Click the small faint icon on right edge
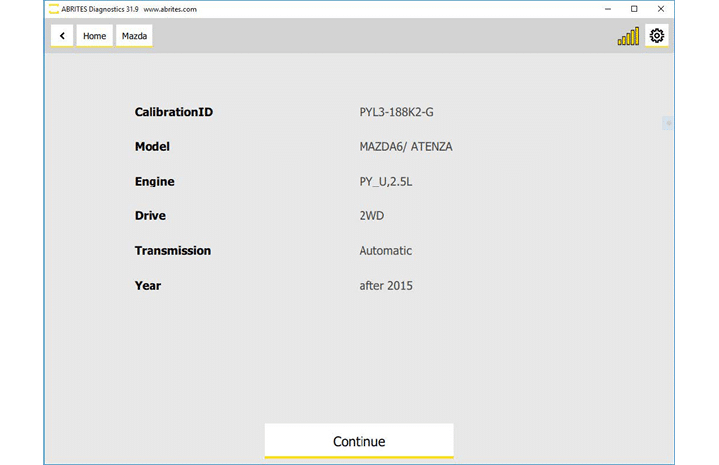This screenshot has height=465, width=719. 668,123
